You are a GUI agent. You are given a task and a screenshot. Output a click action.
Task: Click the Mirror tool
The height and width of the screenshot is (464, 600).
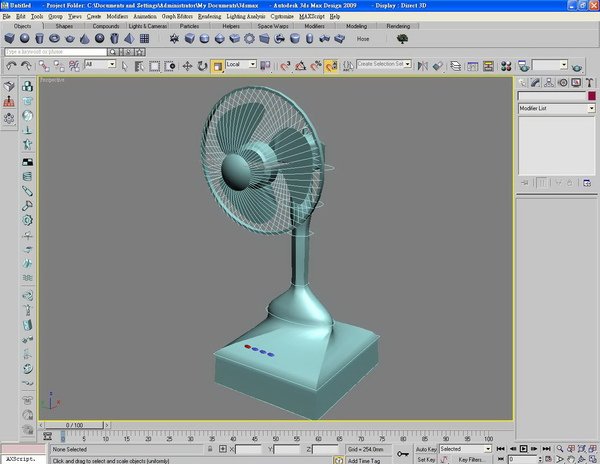422,66
